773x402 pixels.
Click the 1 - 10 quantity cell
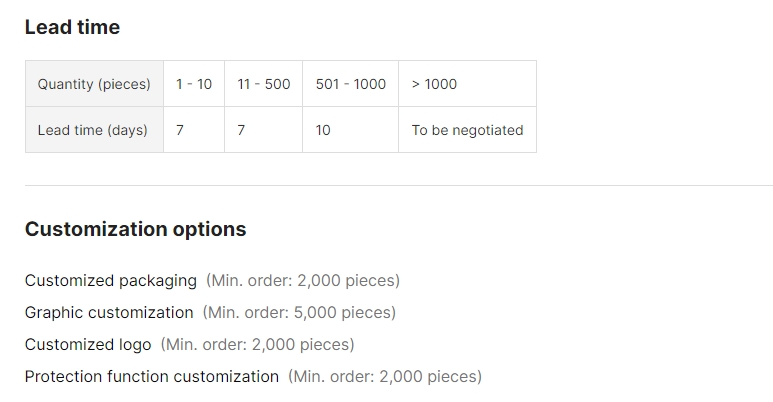194,84
